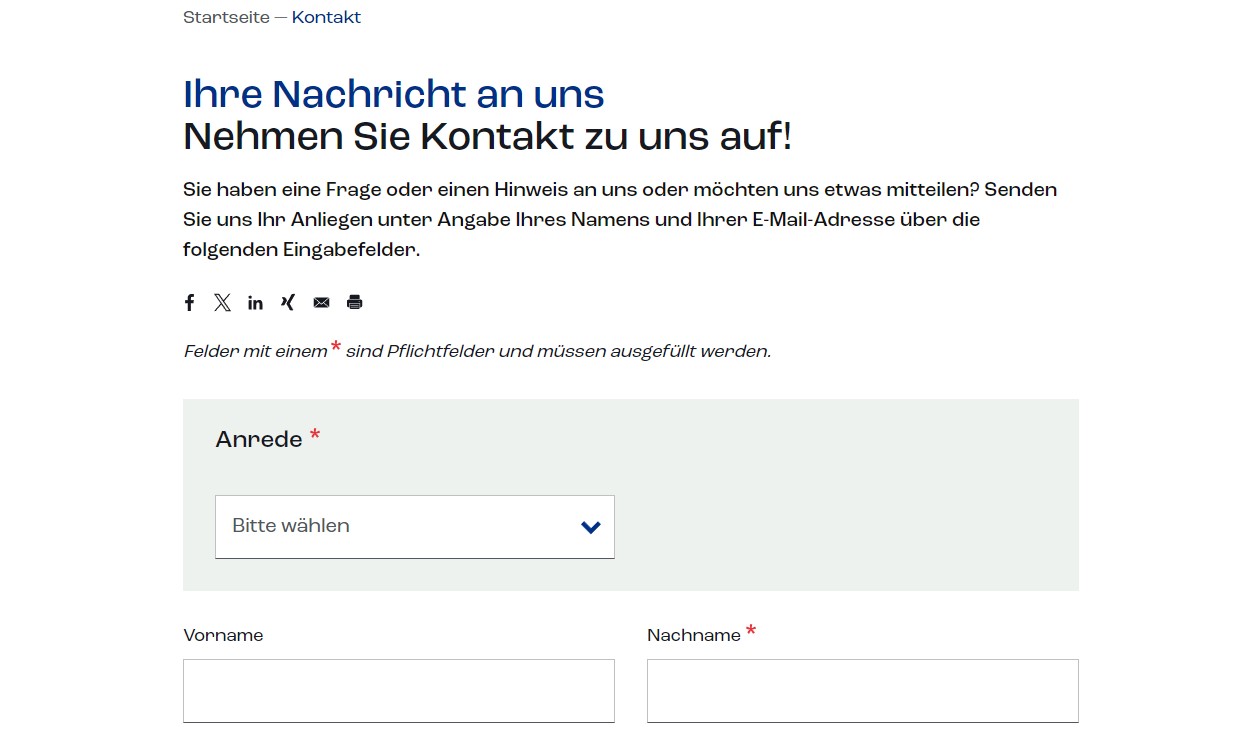Image resolution: width=1252 pixels, height=743 pixels.
Task: Focus the Vorname input field
Action: (x=398, y=690)
